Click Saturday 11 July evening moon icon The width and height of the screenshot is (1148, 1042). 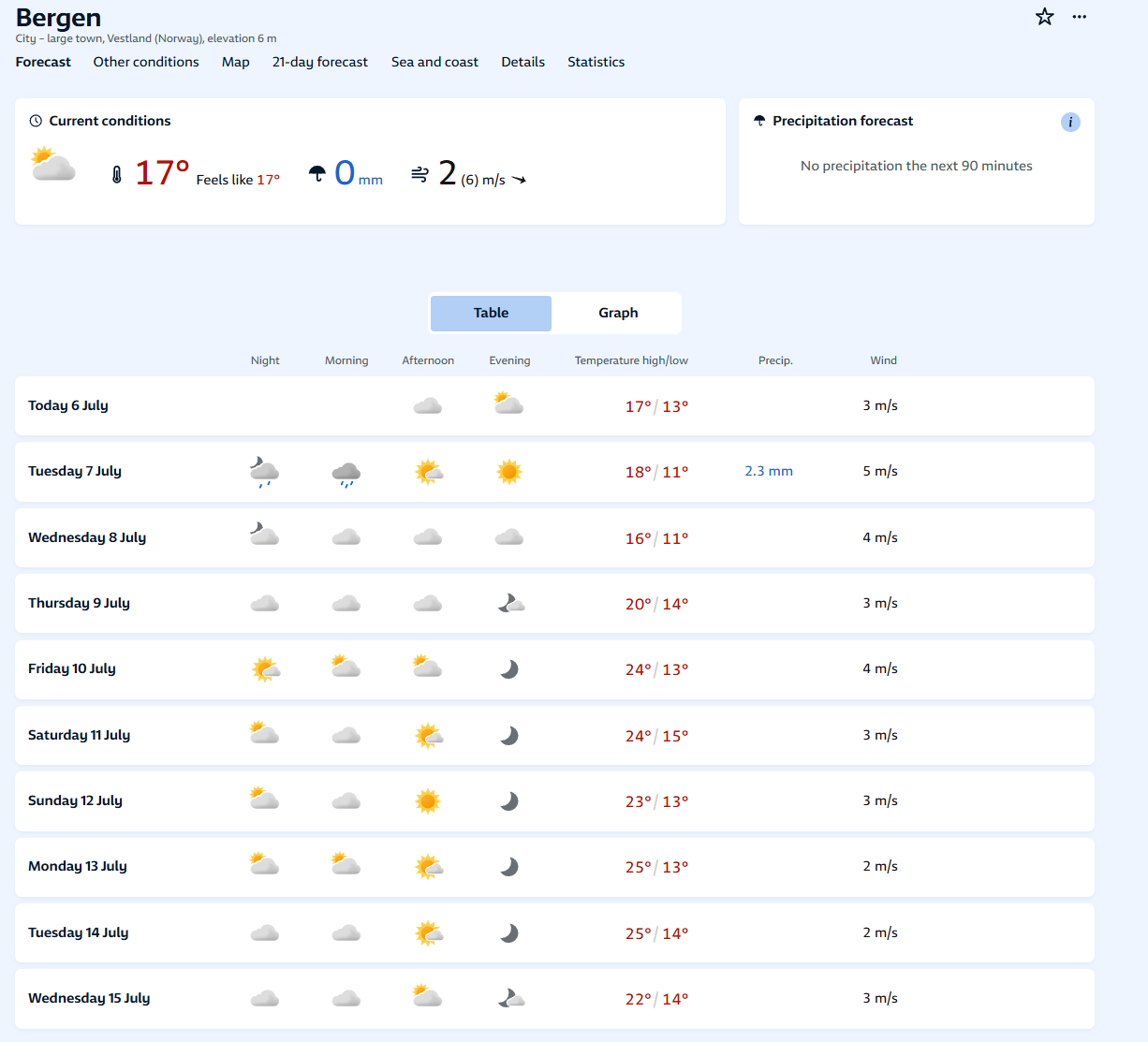pos(509,735)
